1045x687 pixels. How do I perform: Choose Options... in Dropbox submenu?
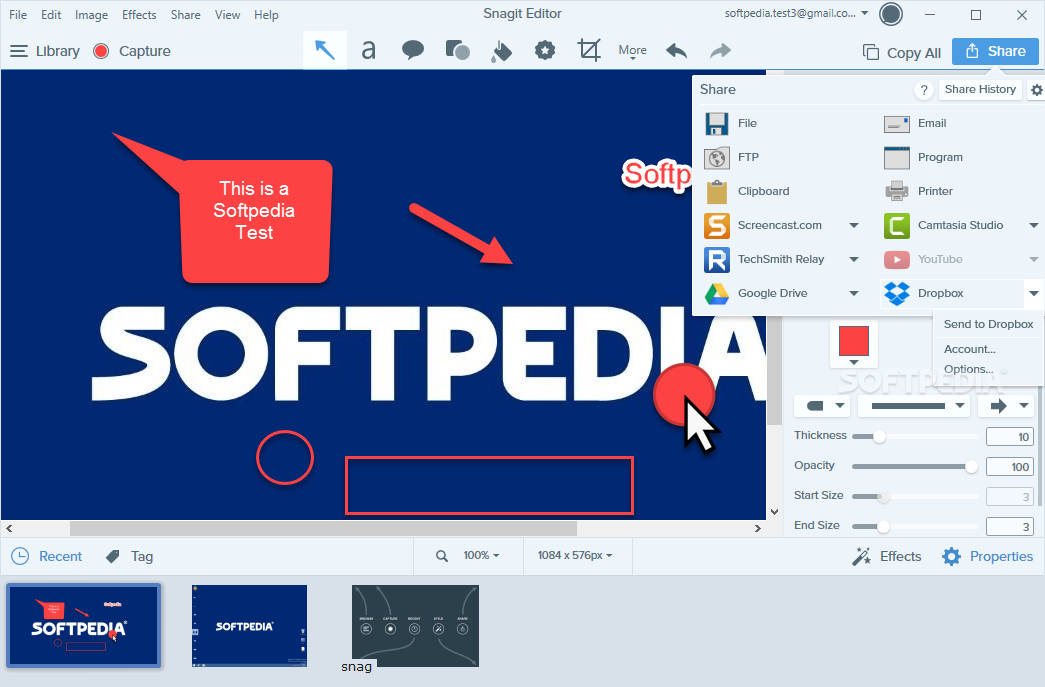pyautogui.click(x=968, y=368)
